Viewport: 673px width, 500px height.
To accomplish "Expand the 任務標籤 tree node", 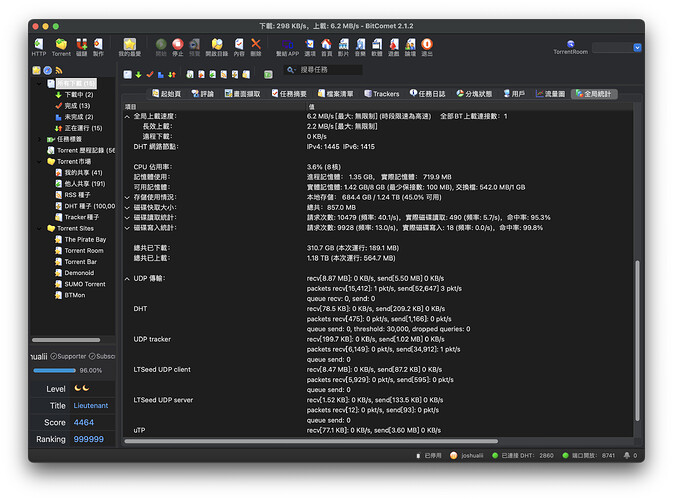I will [39, 139].
